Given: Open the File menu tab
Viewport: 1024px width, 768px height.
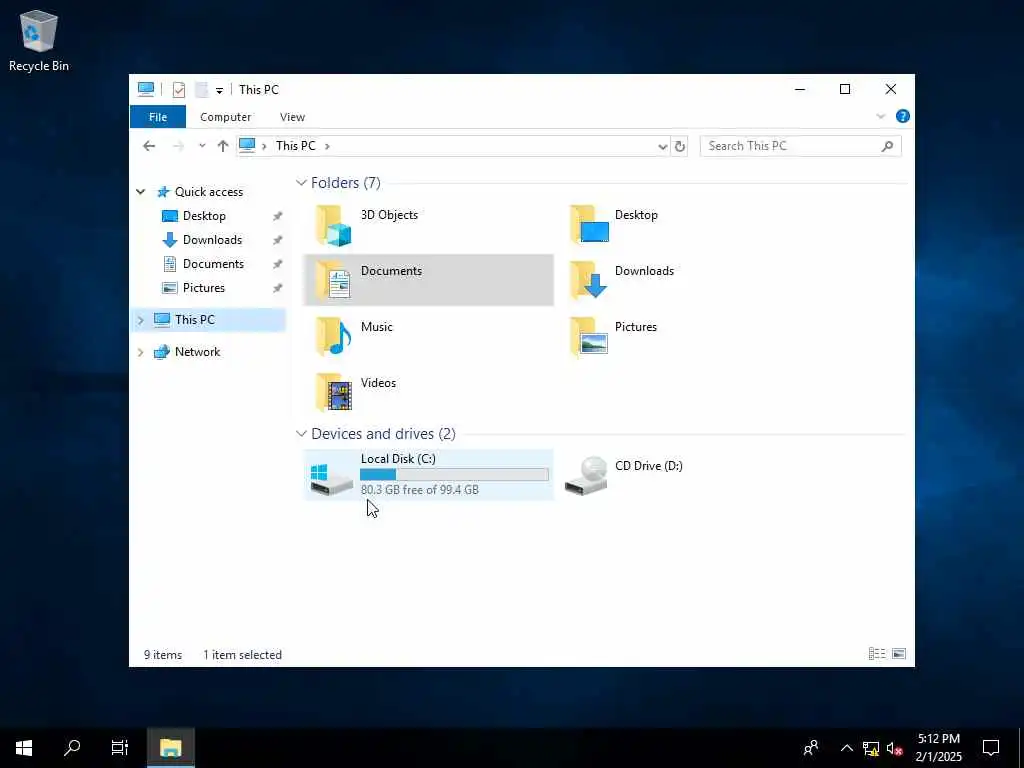Looking at the screenshot, I should coord(157,117).
